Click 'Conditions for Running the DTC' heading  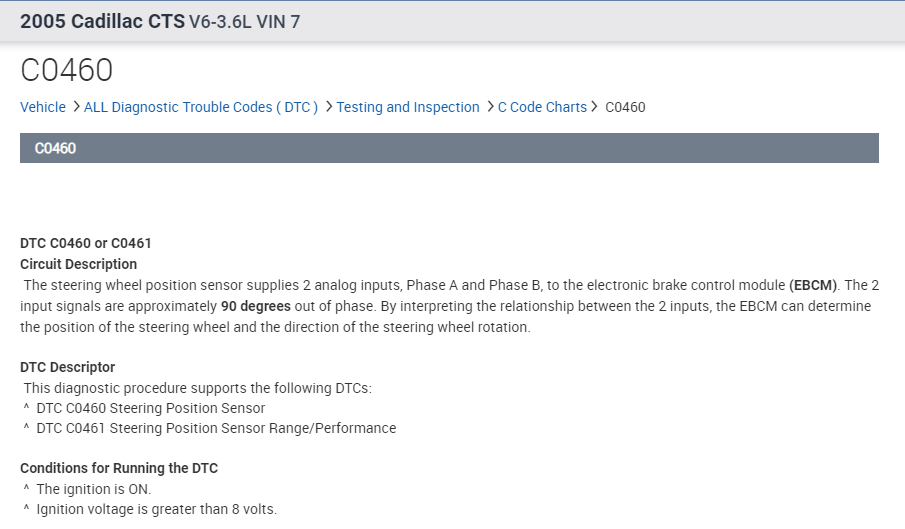click(x=118, y=468)
